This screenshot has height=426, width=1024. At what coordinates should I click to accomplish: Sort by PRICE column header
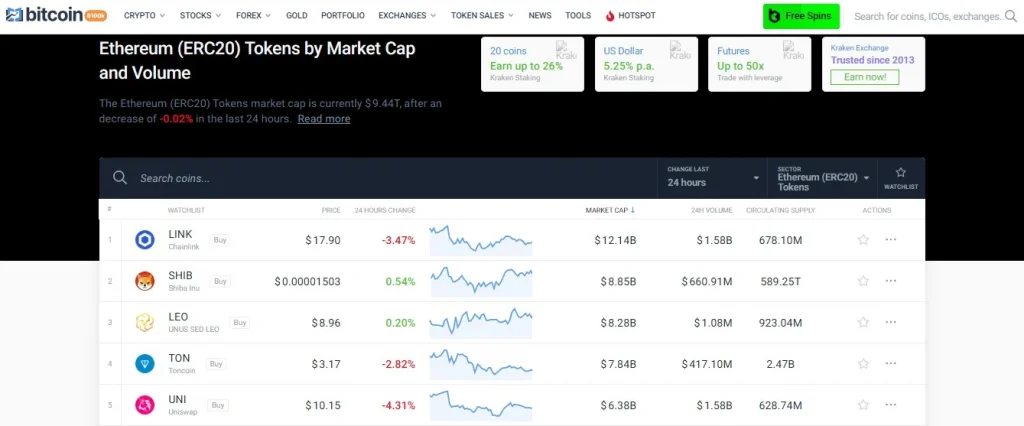point(330,210)
